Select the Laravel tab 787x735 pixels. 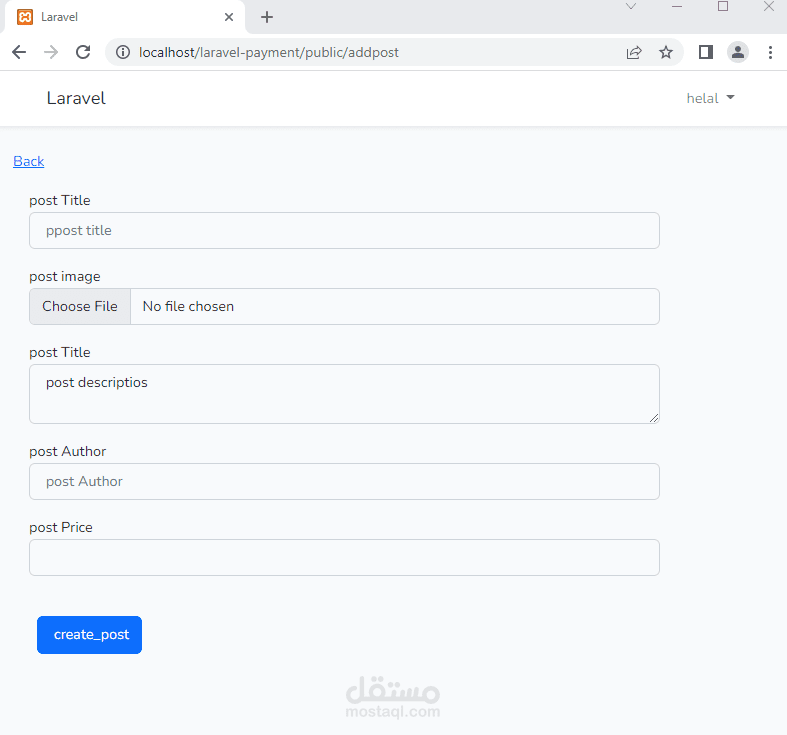coord(124,17)
